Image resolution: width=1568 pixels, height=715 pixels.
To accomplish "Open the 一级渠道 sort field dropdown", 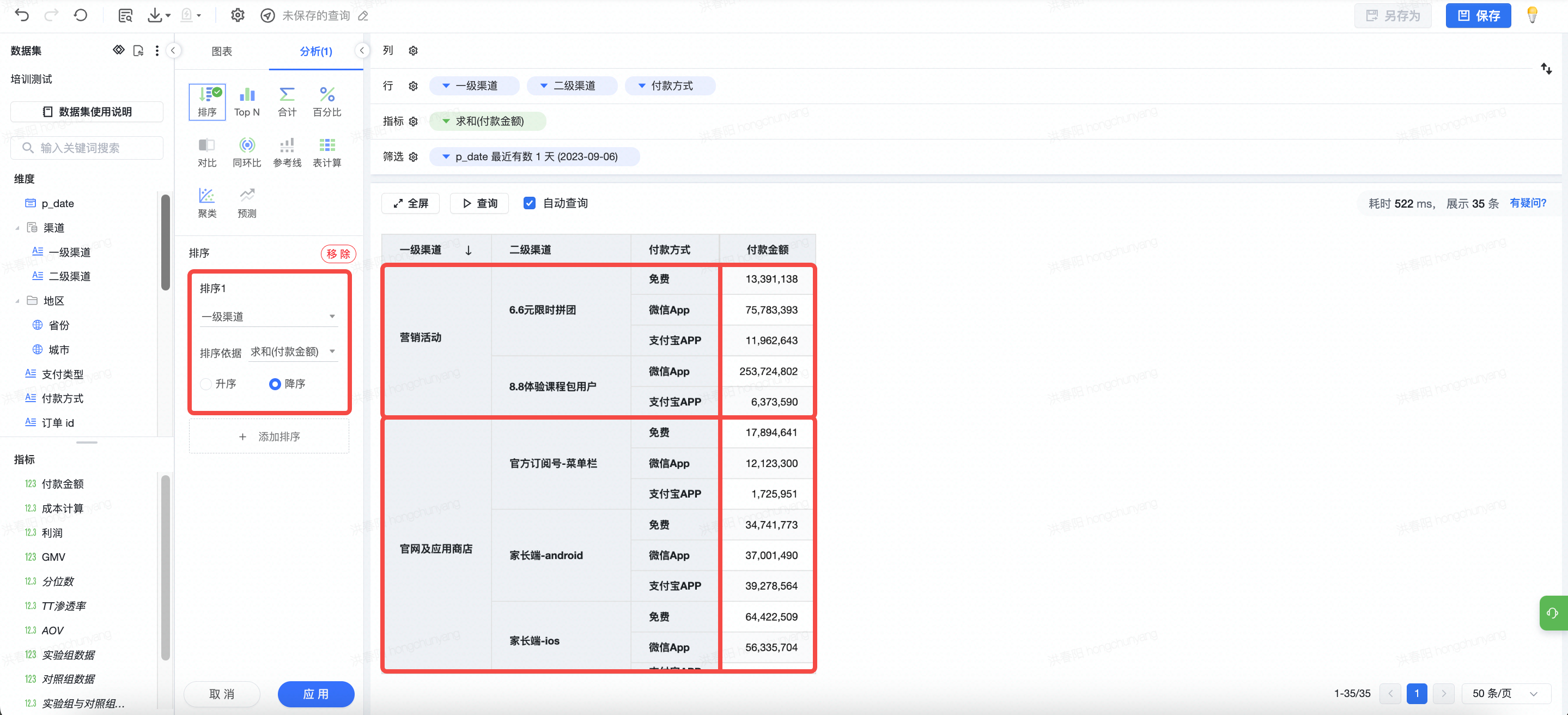I will coord(269,317).
